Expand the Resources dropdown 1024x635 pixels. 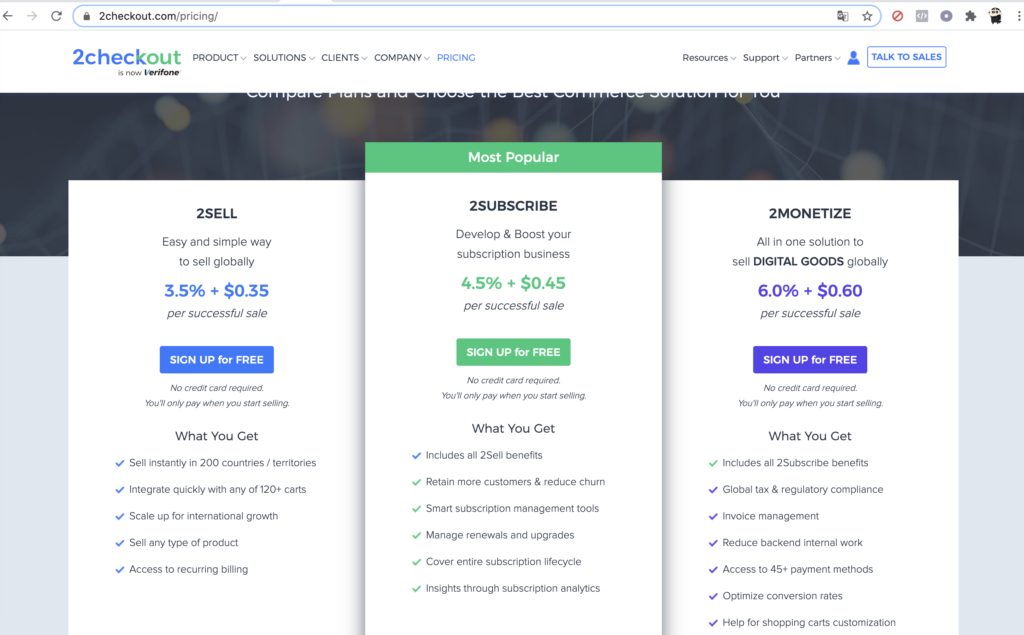point(709,57)
